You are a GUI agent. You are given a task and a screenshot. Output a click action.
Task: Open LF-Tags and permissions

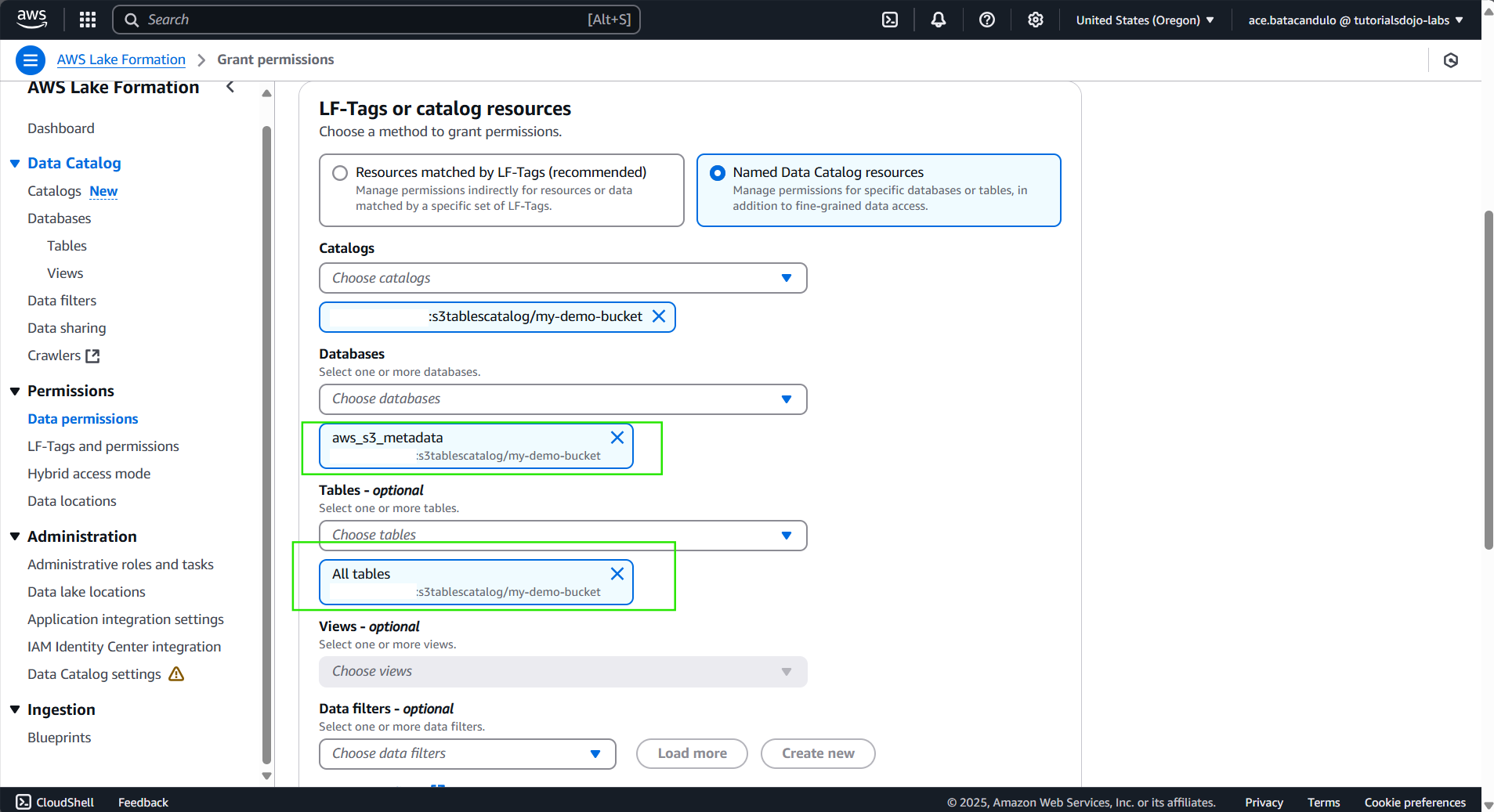pyautogui.click(x=103, y=446)
